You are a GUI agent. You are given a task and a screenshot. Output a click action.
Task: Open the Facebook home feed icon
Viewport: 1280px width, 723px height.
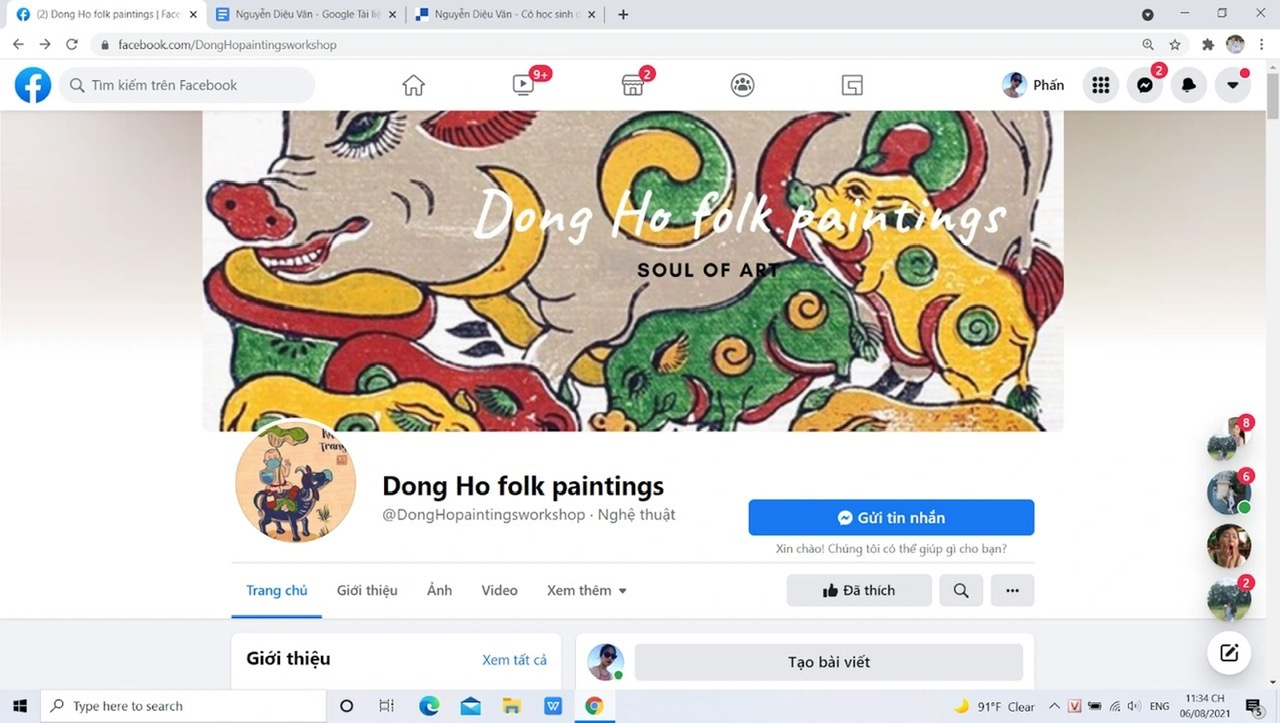413,85
